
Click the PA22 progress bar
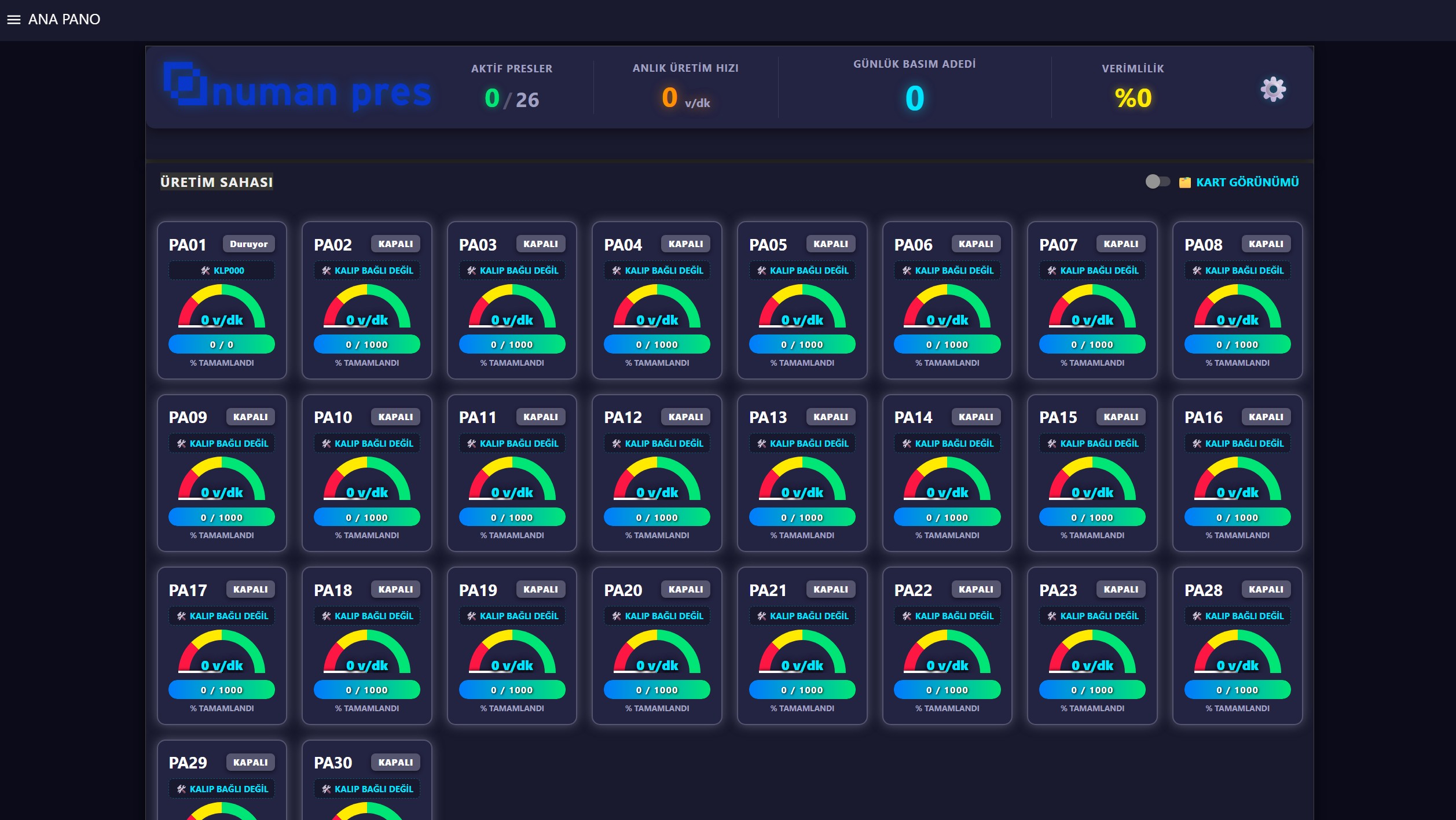point(947,690)
